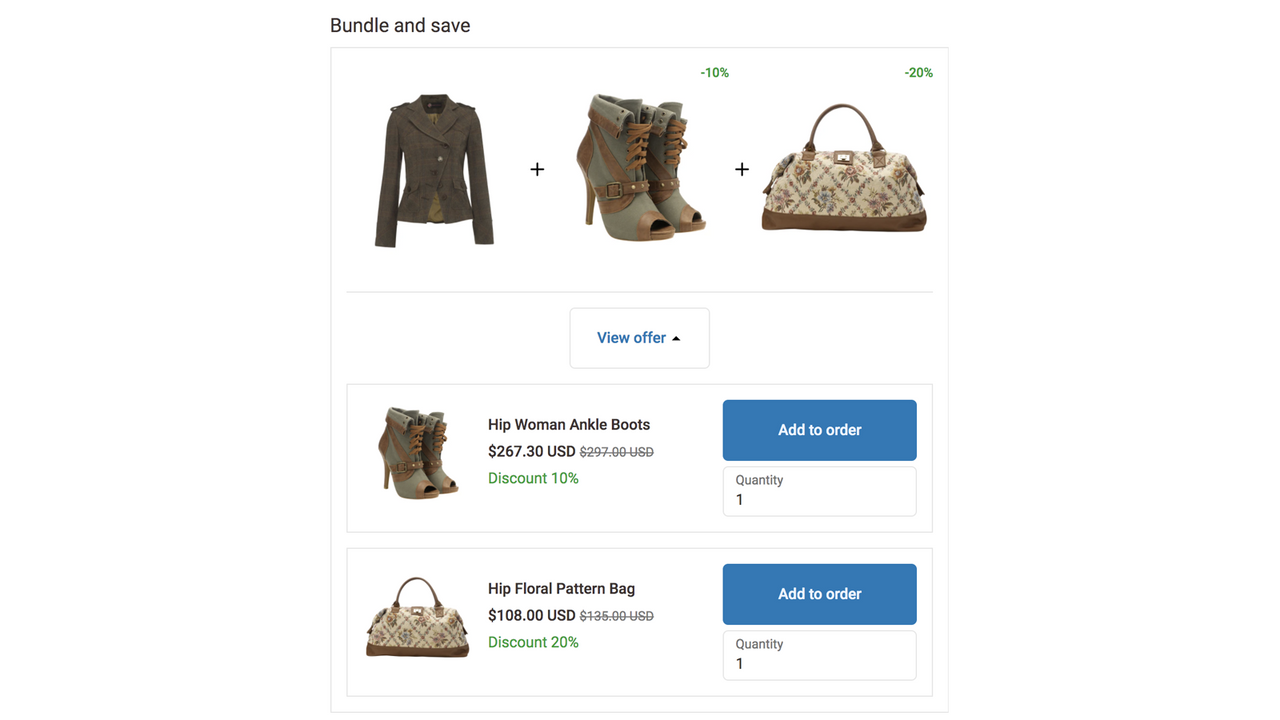
Task: Click the boots image in the bundle
Action: pyautogui.click(x=639, y=168)
